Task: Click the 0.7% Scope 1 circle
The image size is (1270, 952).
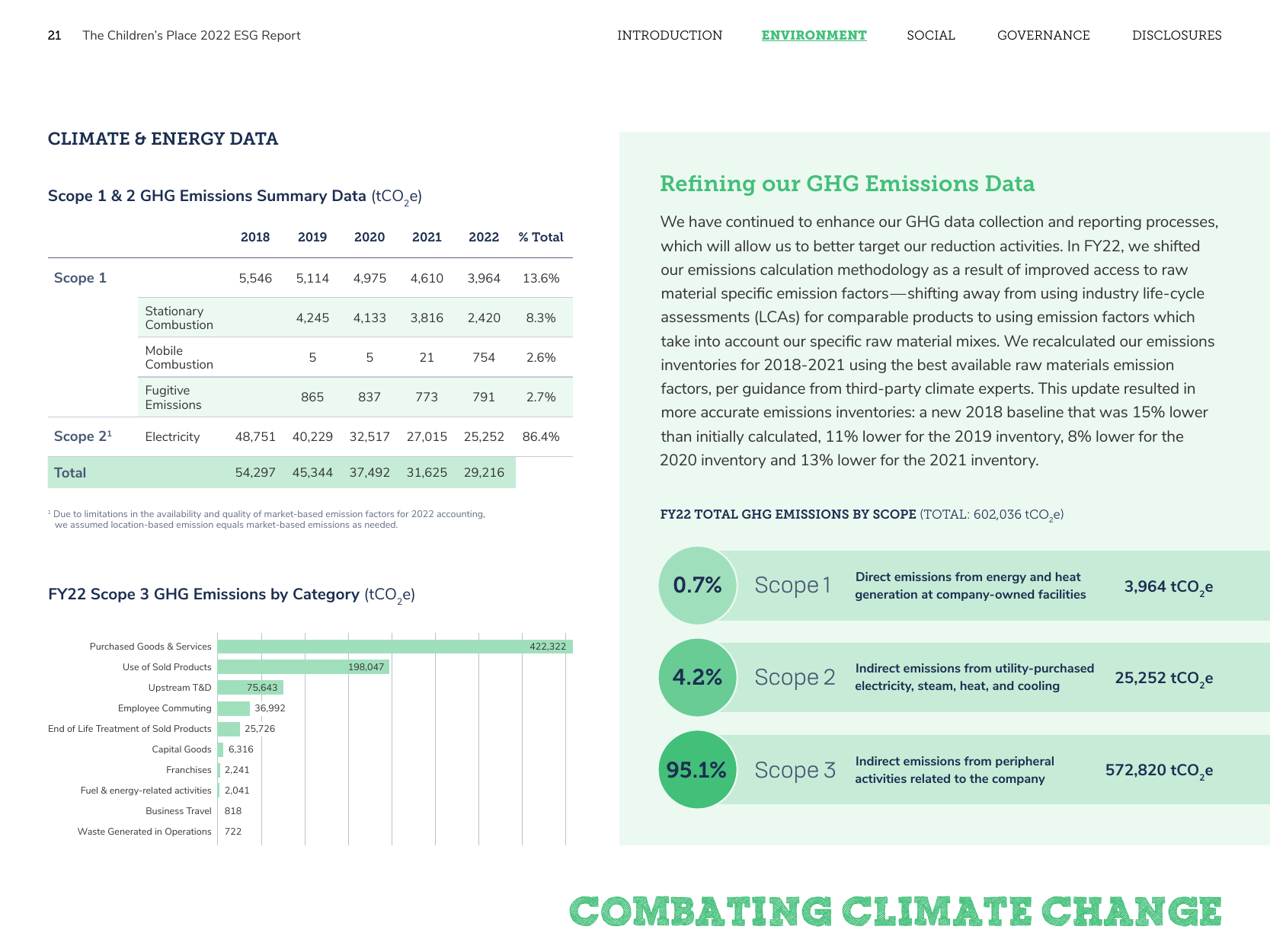Action: pos(697,585)
